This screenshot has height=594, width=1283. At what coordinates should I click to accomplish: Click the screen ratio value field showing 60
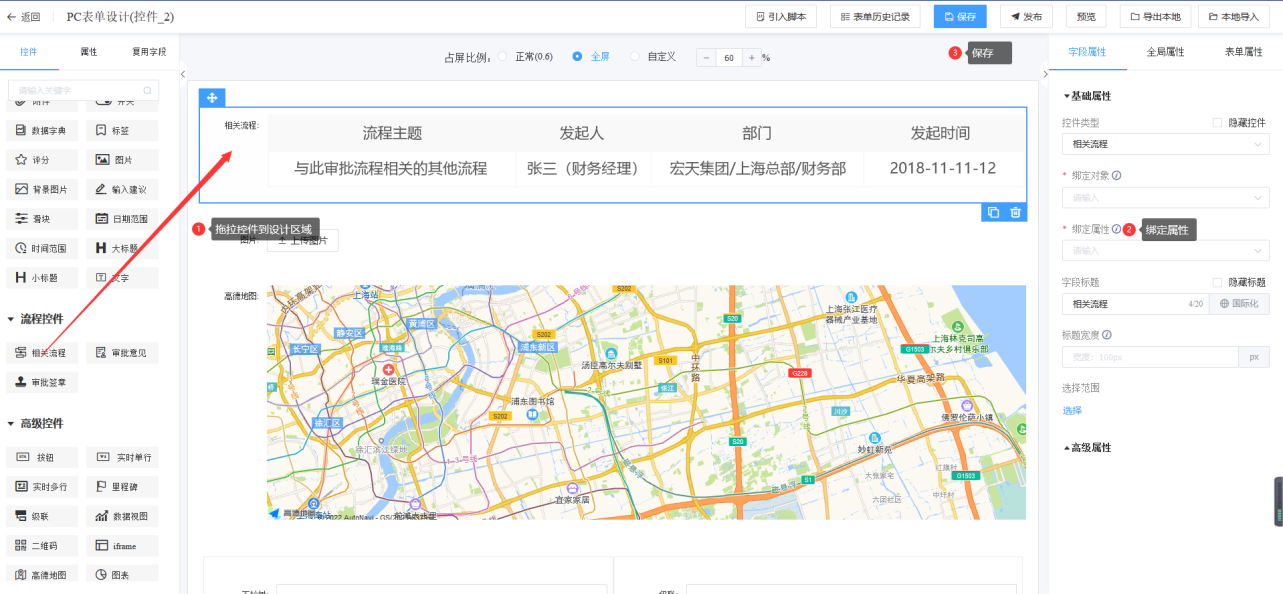(729, 58)
